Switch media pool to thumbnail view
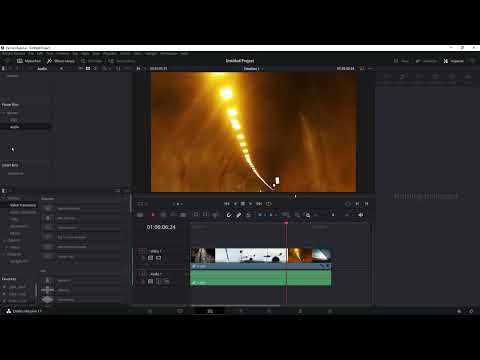 (88, 68)
